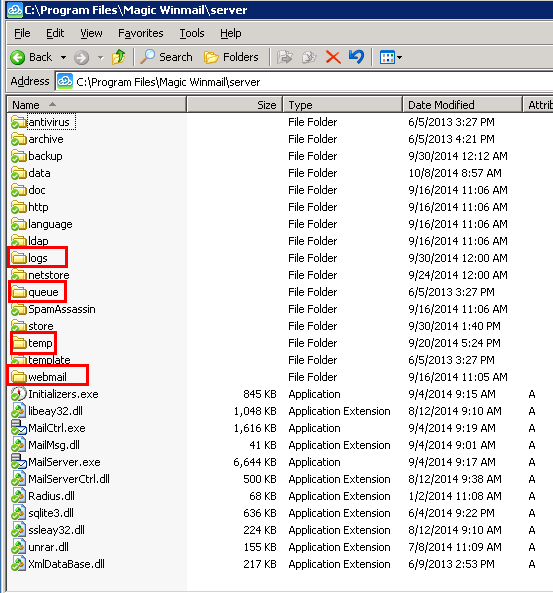This screenshot has height=593, width=553.
Task: Open the Views dropdown button
Action: tap(391, 57)
